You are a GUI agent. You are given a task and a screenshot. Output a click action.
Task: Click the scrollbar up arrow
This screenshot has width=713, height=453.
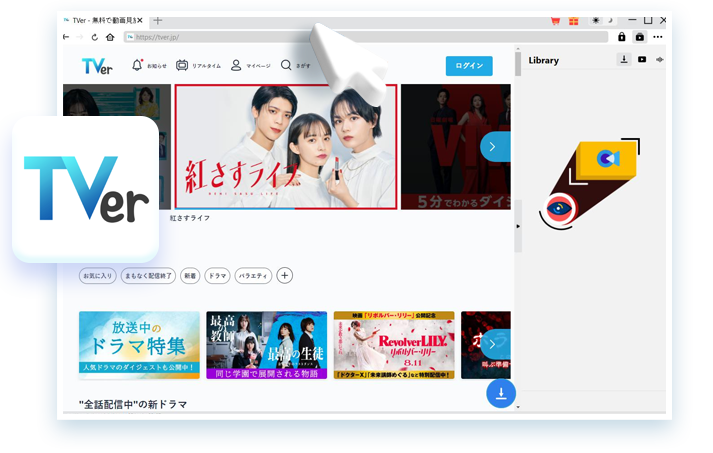click(518, 48)
